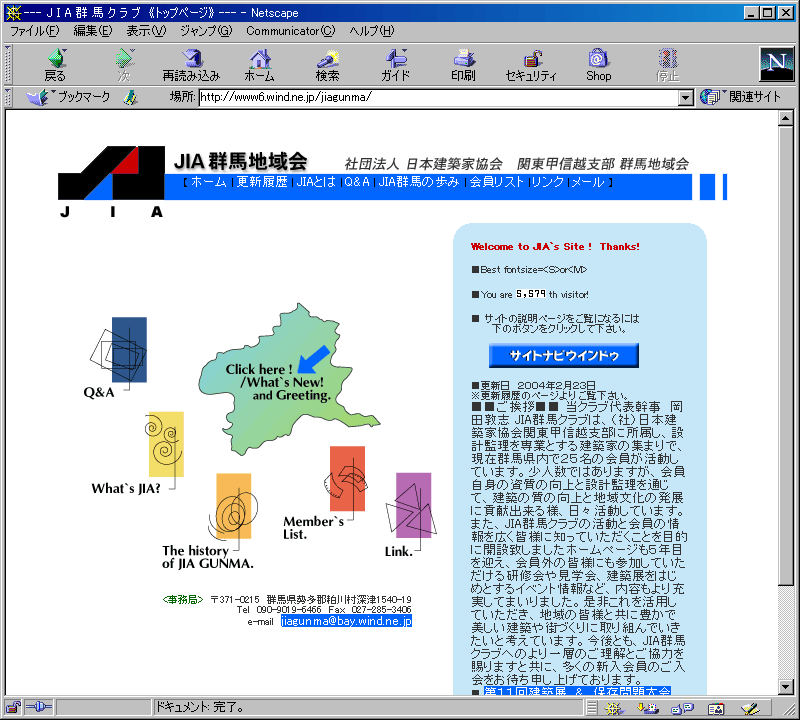Click the Gunma map What's New image
Viewport: 800px width, 720px height.
coord(289,379)
